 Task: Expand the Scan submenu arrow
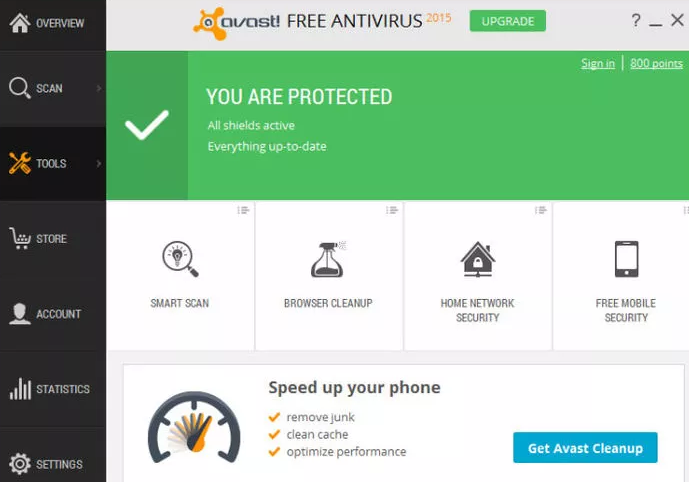click(99, 88)
